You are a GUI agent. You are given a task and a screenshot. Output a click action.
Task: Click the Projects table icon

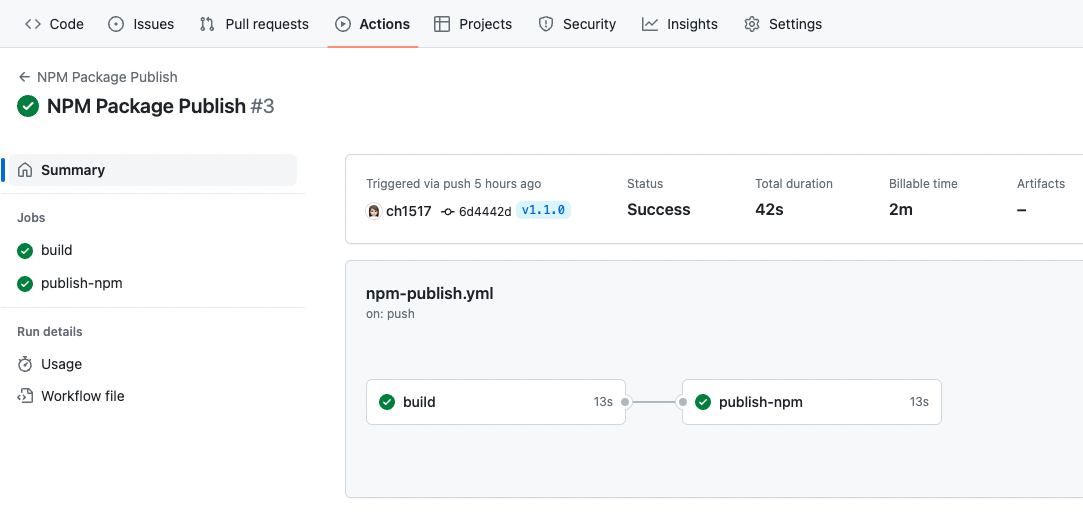(x=442, y=24)
